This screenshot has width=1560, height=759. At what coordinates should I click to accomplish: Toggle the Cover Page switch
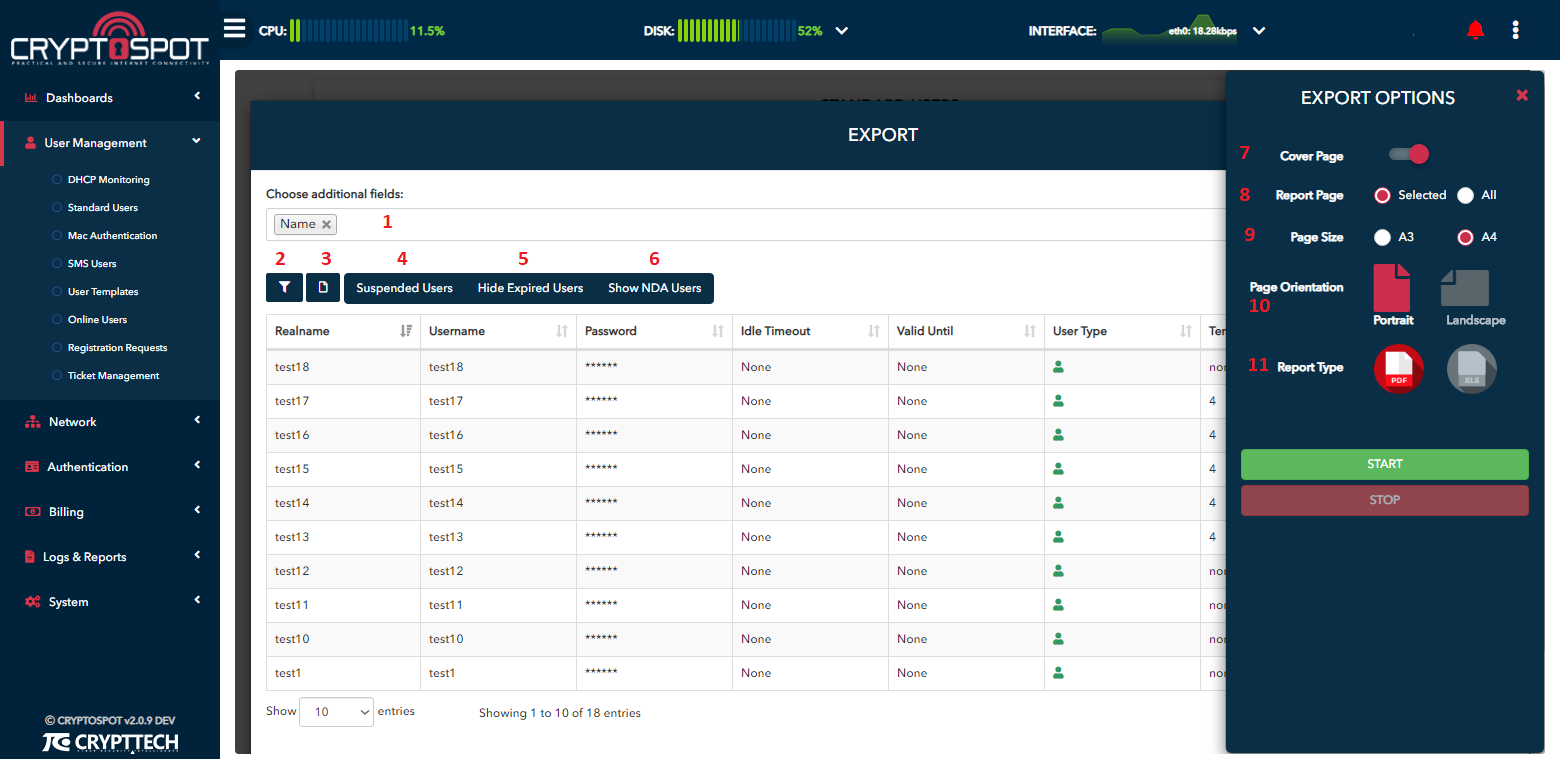1408,155
